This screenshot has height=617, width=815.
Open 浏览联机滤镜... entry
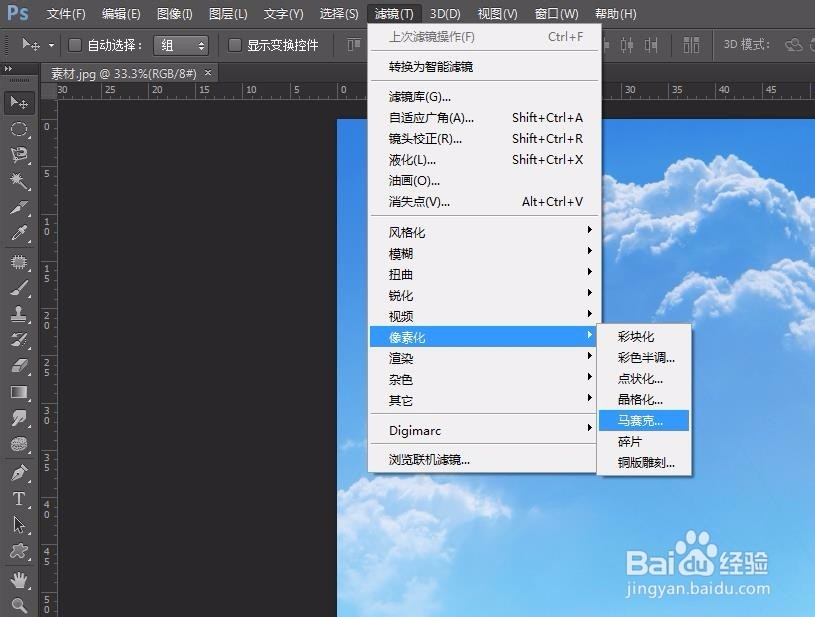tap(484, 460)
